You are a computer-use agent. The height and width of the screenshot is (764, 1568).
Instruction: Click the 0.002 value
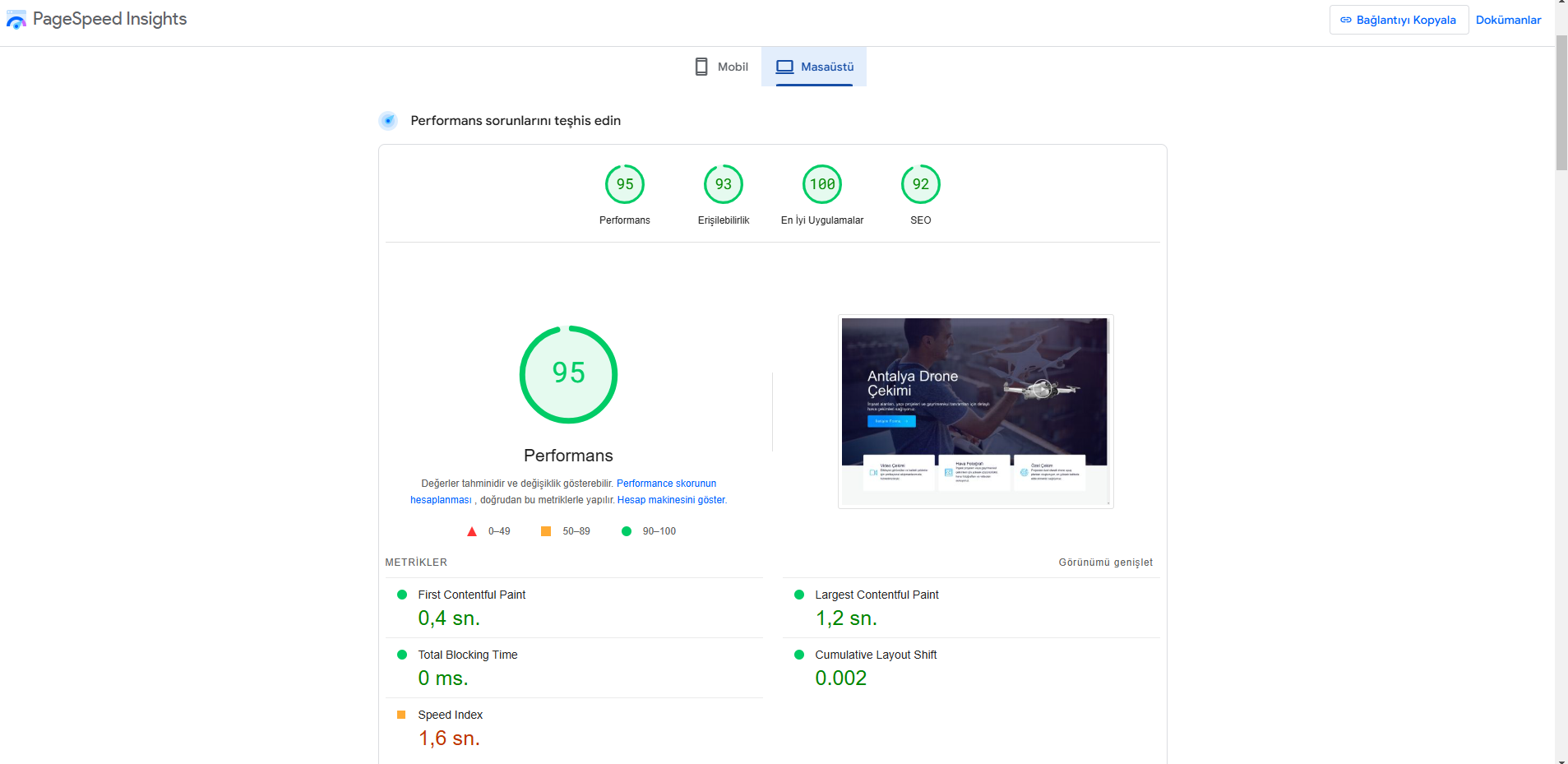pyautogui.click(x=840, y=678)
